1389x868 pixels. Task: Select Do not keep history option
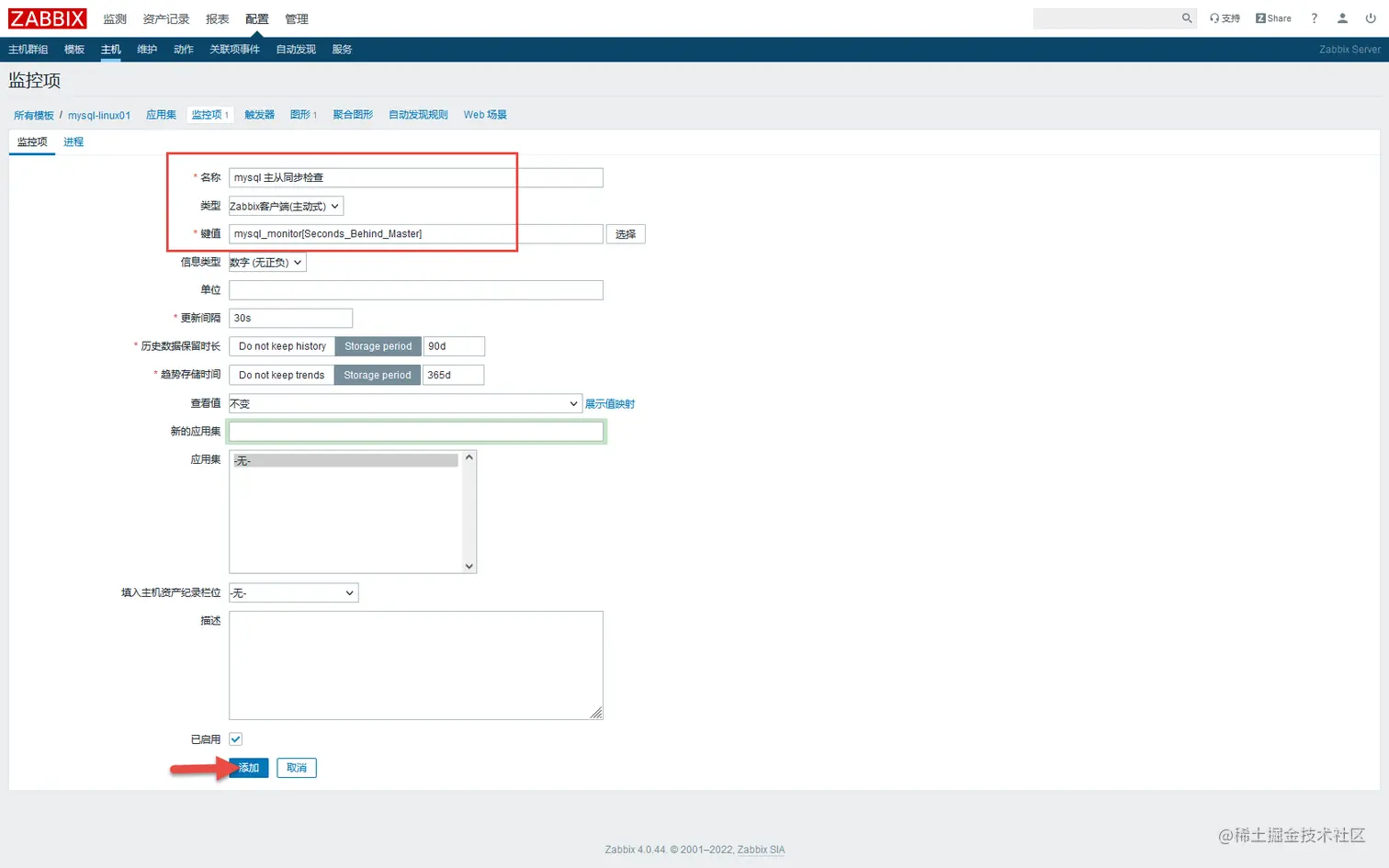pos(282,346)
